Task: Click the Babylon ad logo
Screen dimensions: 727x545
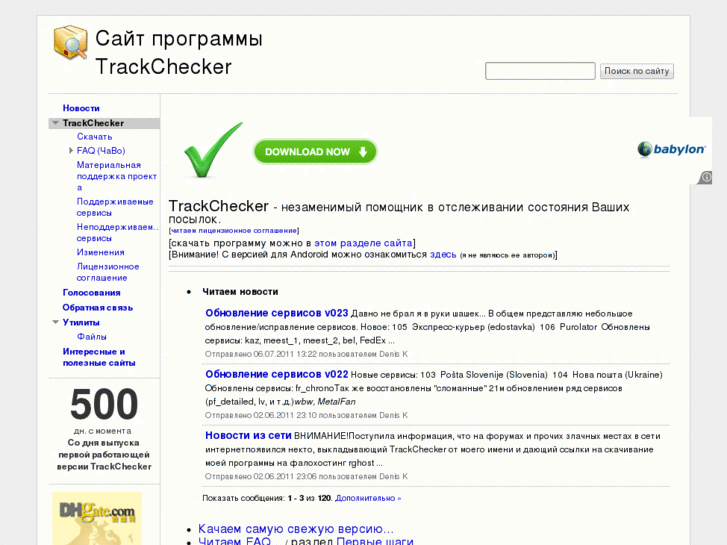Action: (x=671, y=149)
